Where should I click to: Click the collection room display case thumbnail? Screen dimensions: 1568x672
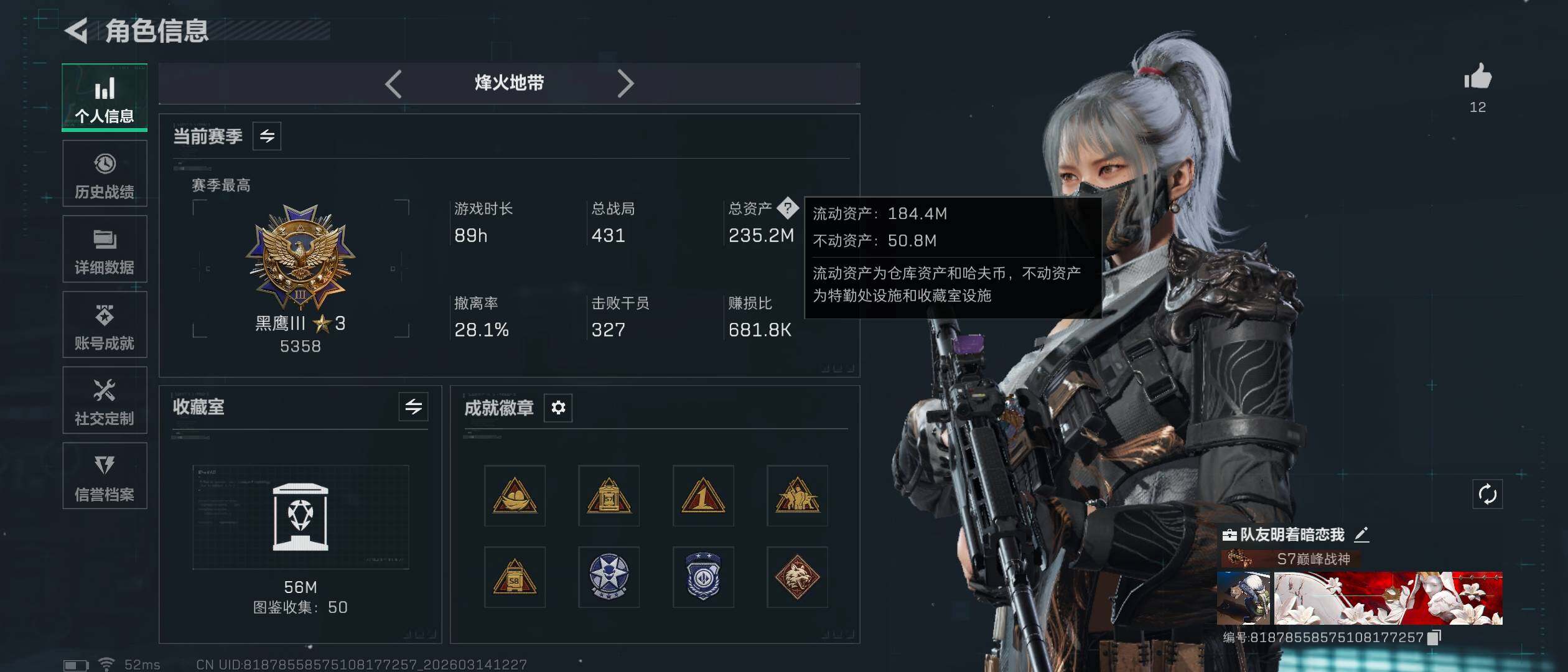[301, 517]
